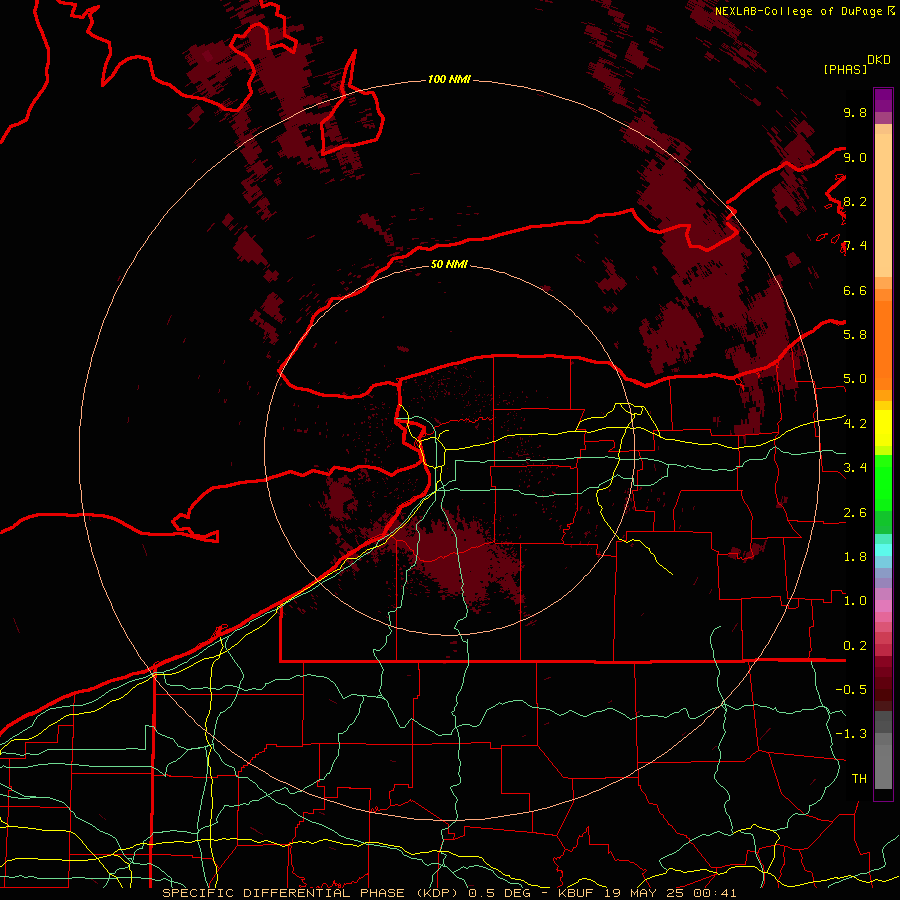This screenshot has height=900, width=900.
Task: Click the 50 NMI range ring label
Action: (449, 264)
